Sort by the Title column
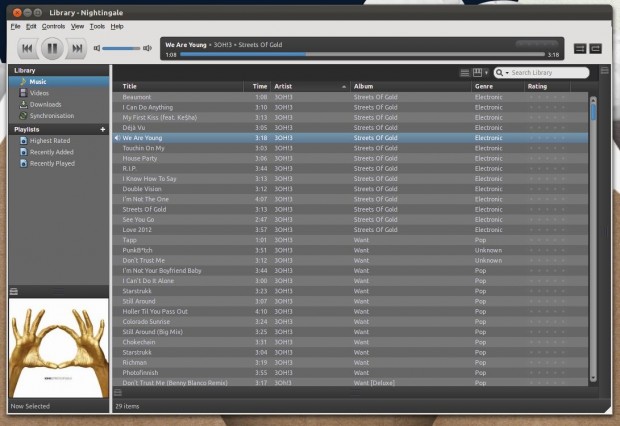 [178, 86]
